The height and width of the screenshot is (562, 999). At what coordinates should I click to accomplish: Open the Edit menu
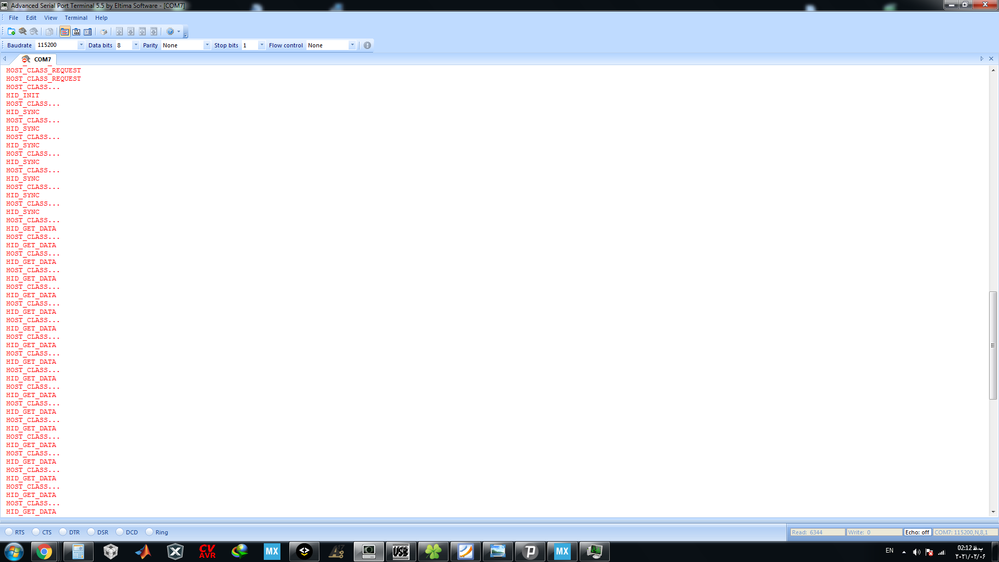click(31, 18)
